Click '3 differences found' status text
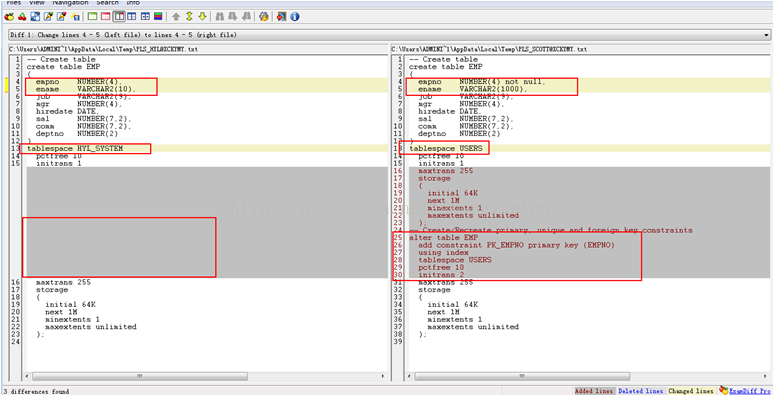773x395 pixels. pos(35,392)
